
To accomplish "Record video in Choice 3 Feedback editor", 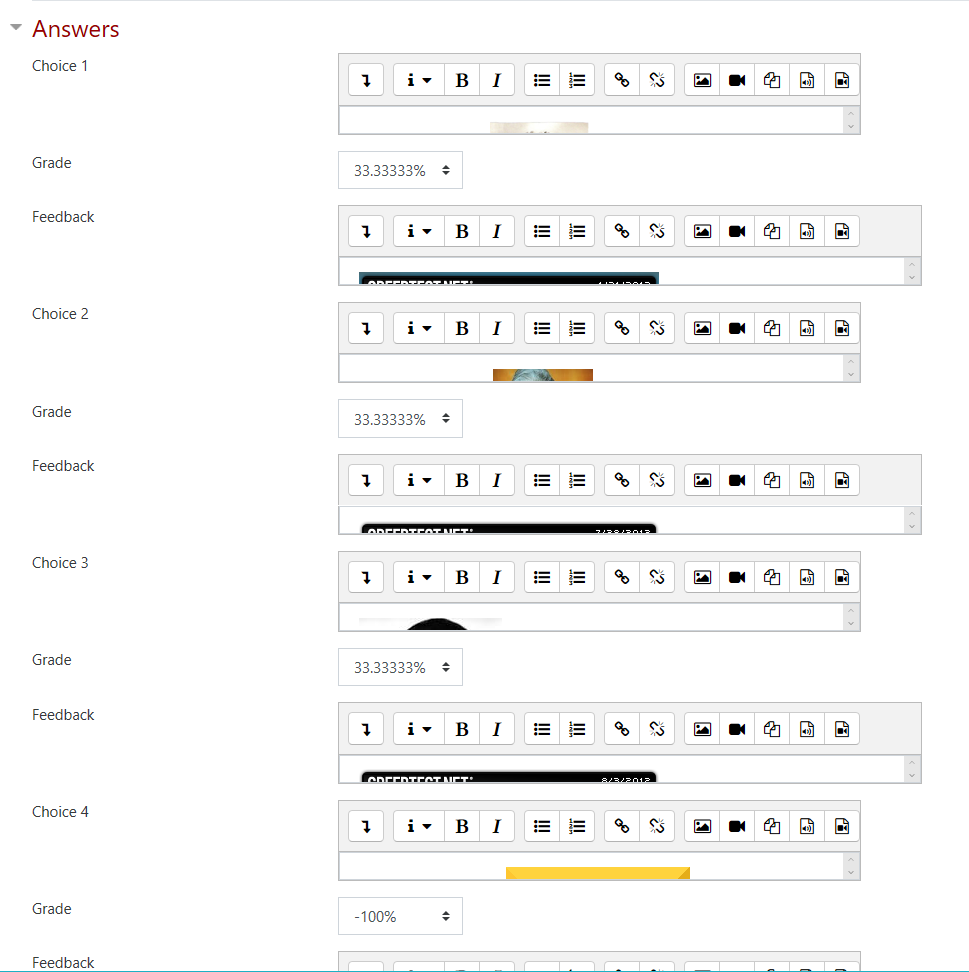I will [842, 729].
